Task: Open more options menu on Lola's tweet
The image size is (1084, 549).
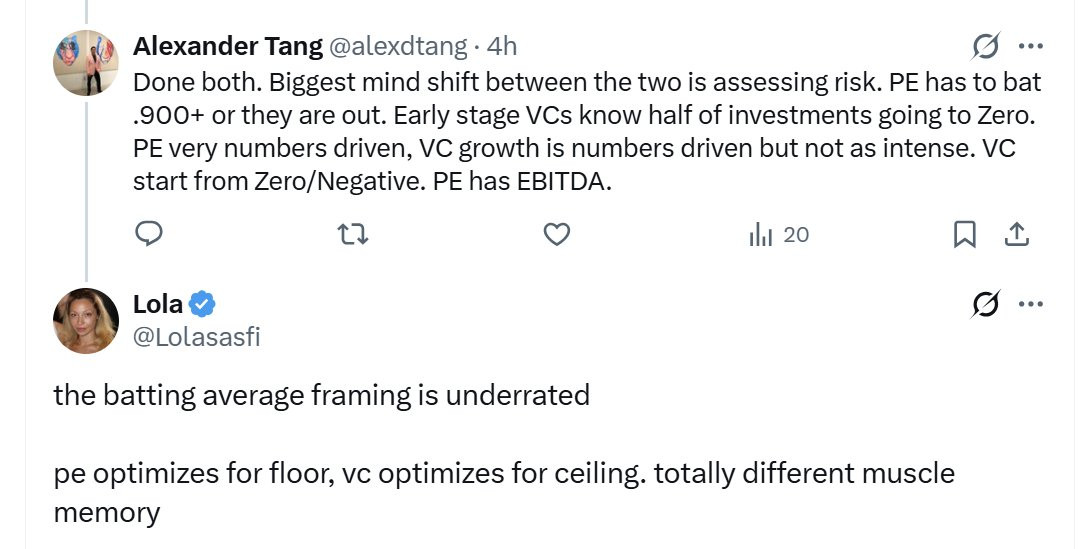Action: pos(1030,305)
